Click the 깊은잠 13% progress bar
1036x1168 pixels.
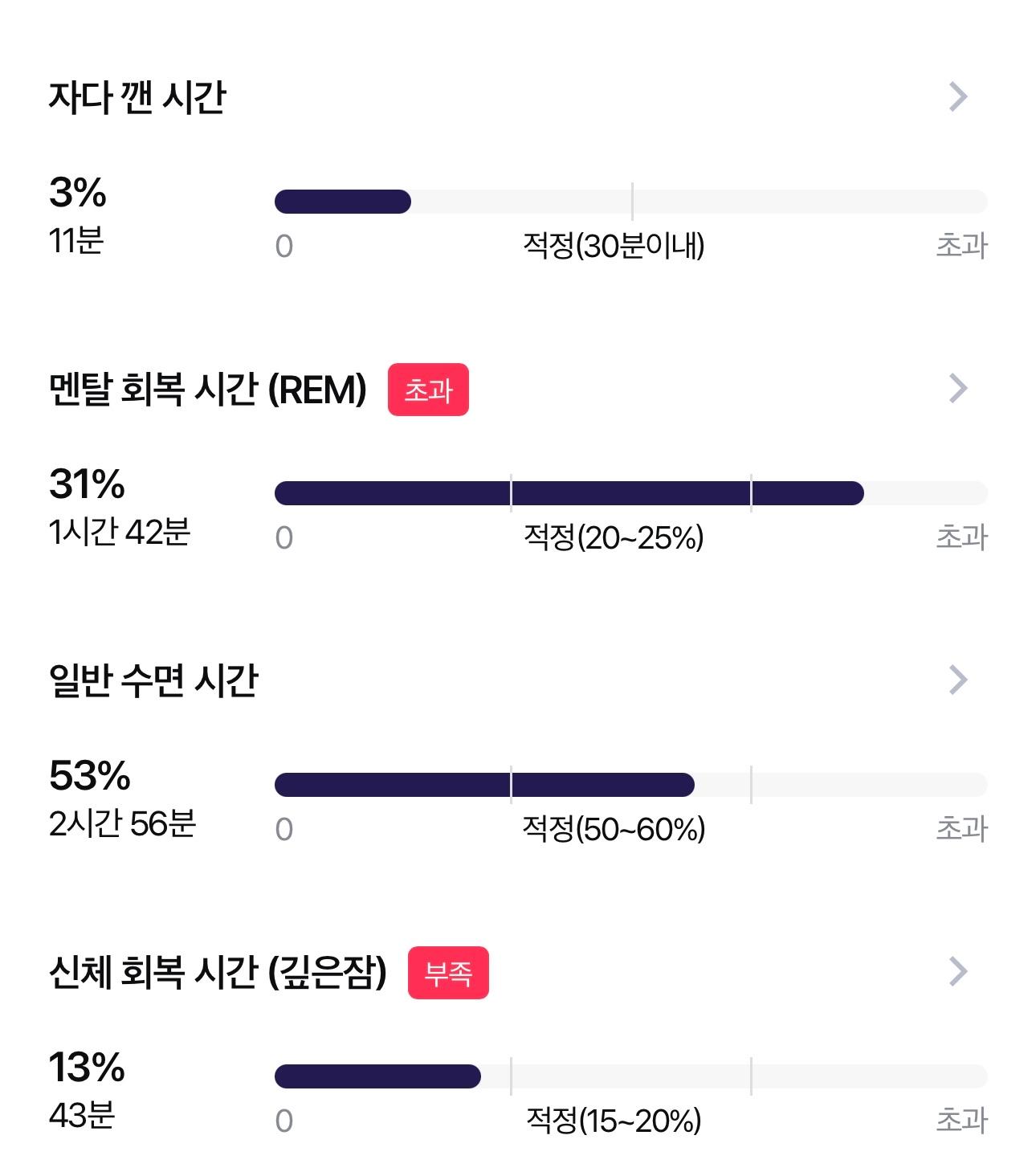point(630,1076)
